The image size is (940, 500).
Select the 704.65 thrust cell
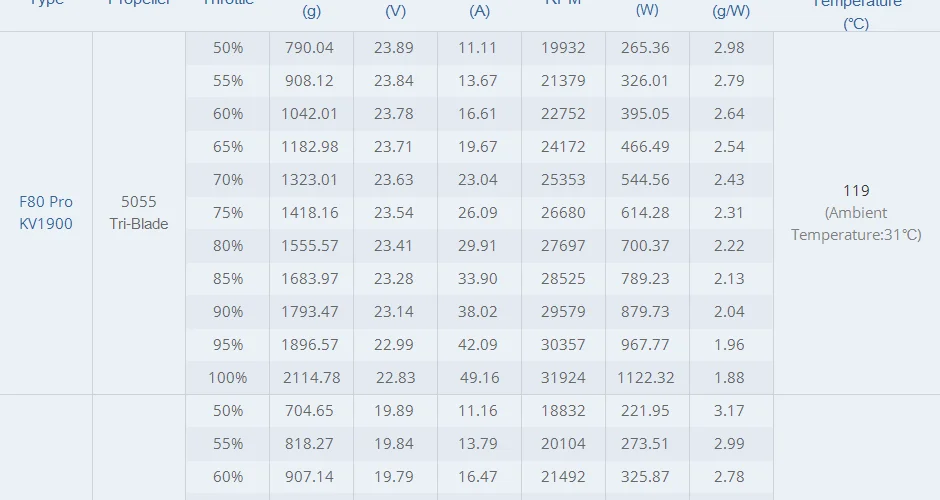tap(310, 410)
